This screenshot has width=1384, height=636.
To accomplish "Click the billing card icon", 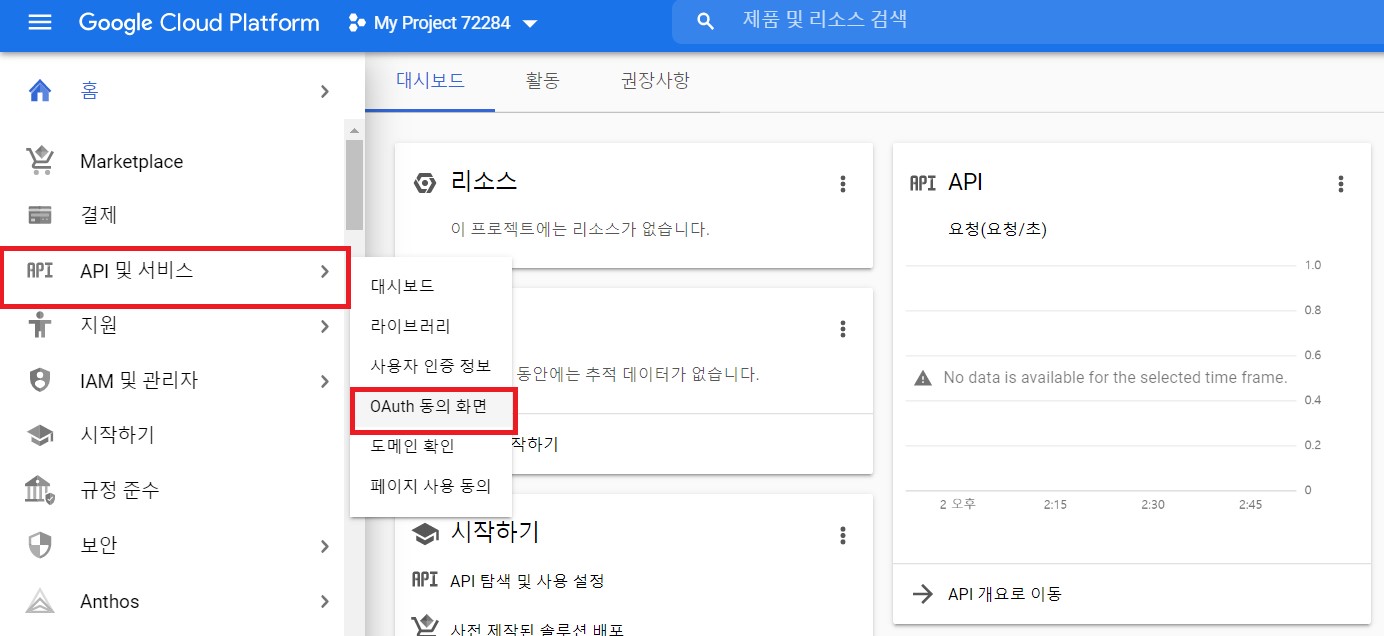I will (x=40, y=216).
